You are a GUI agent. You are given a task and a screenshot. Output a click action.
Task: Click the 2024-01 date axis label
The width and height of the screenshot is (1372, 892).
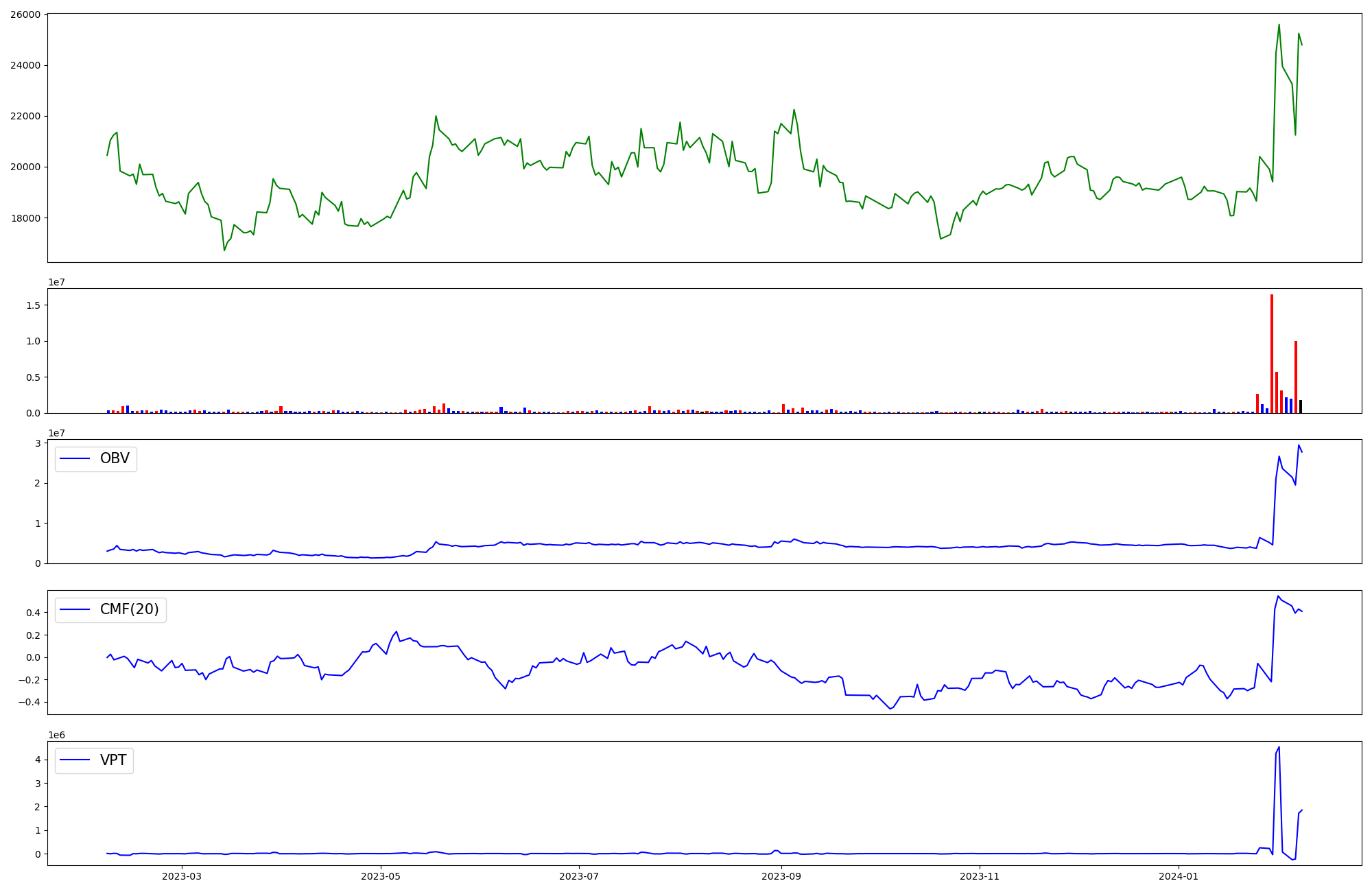click(1179, 876)
